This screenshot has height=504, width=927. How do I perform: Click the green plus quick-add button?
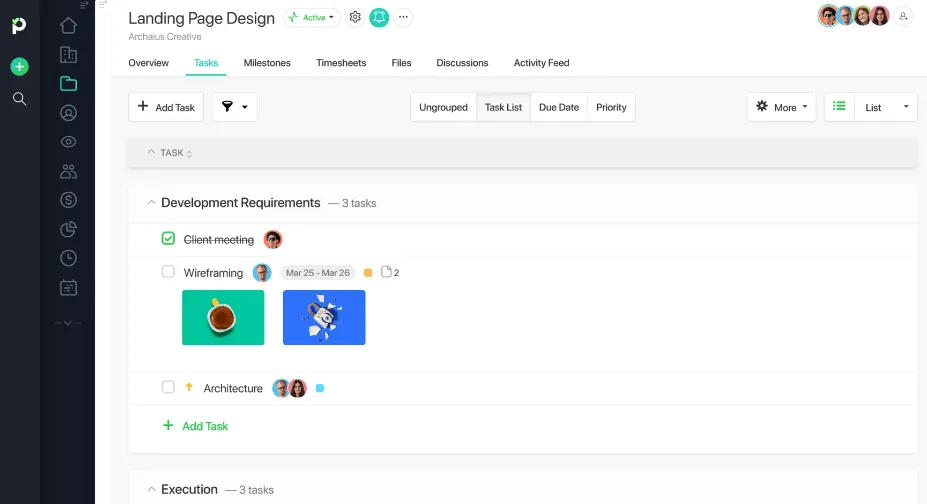[x=20, y=67]
